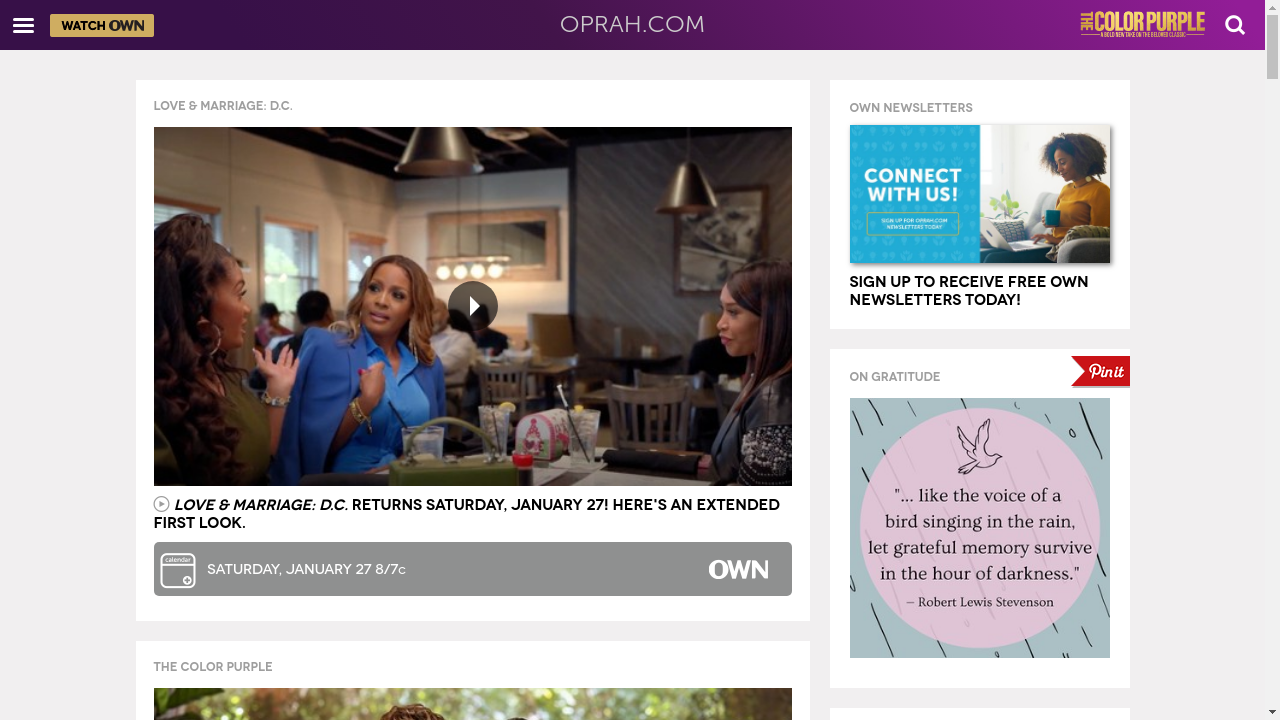This screenshot has width=1280, height=720.
Task: Click the calendar add-reminder icon
Action: tap(178, 570)
